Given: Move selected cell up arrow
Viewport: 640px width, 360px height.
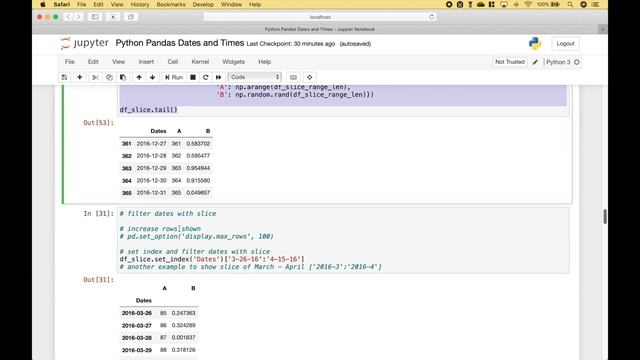Looking at the screenshot, I should 139,77.
